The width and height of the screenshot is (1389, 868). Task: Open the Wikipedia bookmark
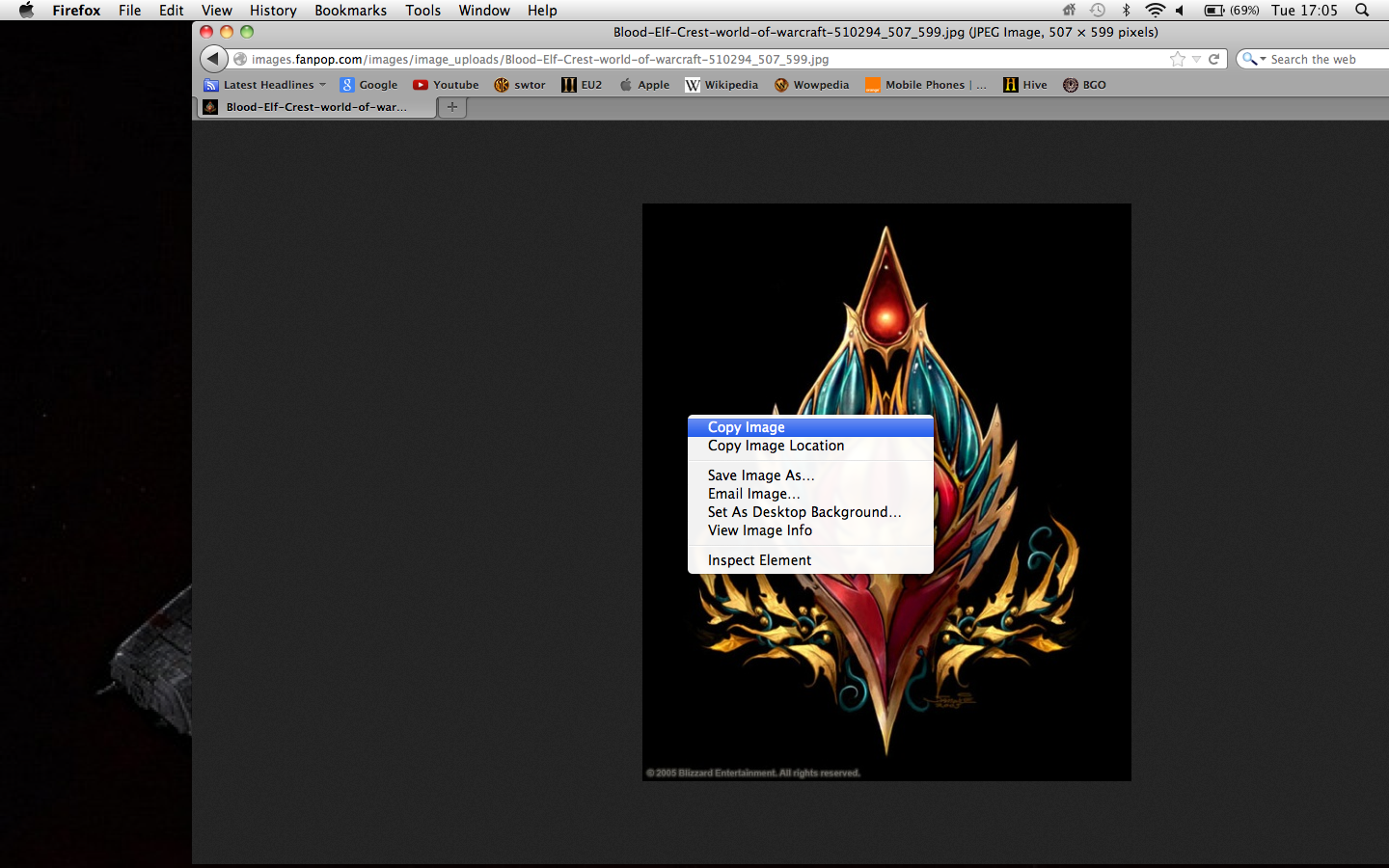tap(722, 85)
